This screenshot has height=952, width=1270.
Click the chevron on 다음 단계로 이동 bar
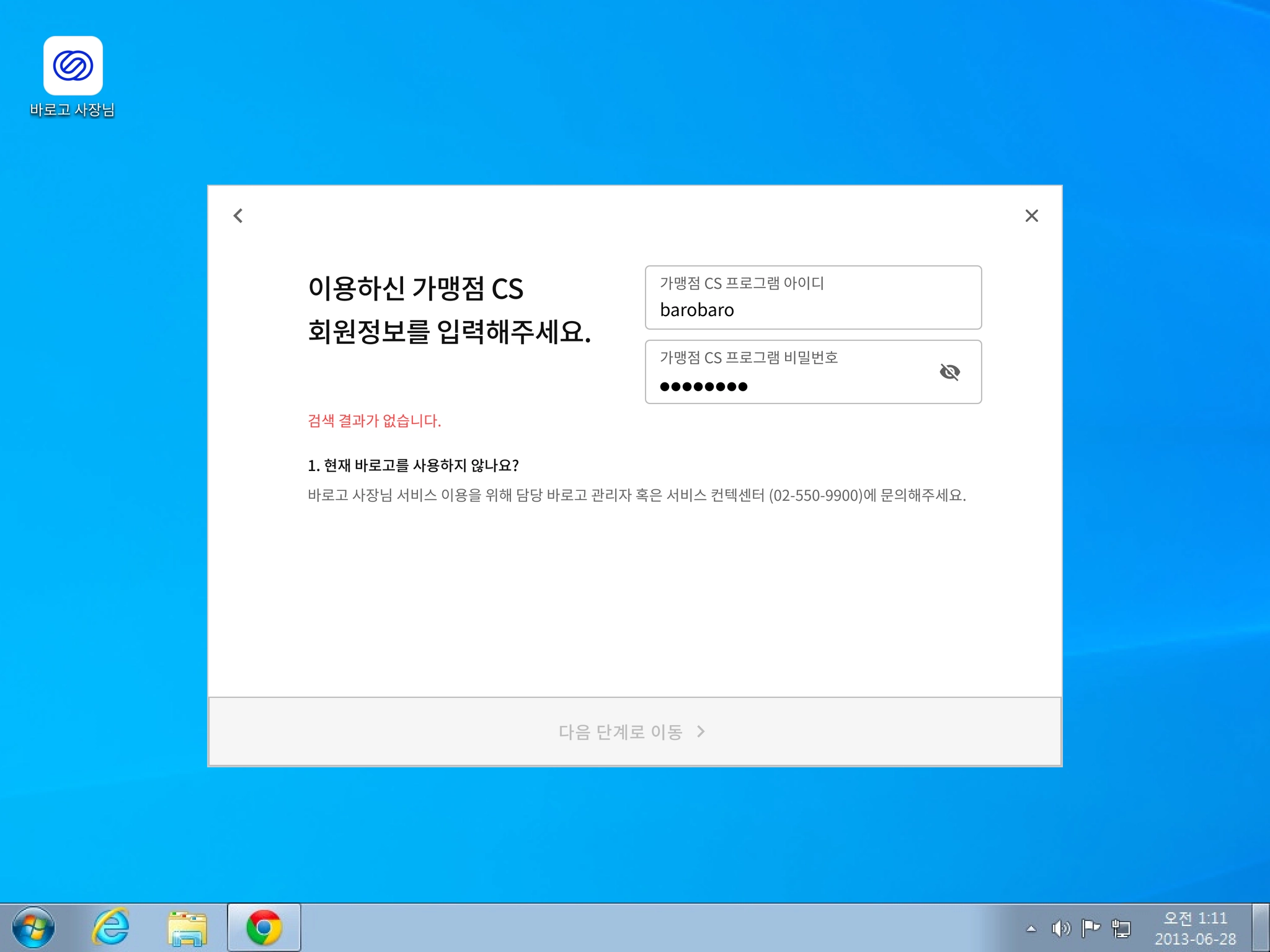[701, 731]
